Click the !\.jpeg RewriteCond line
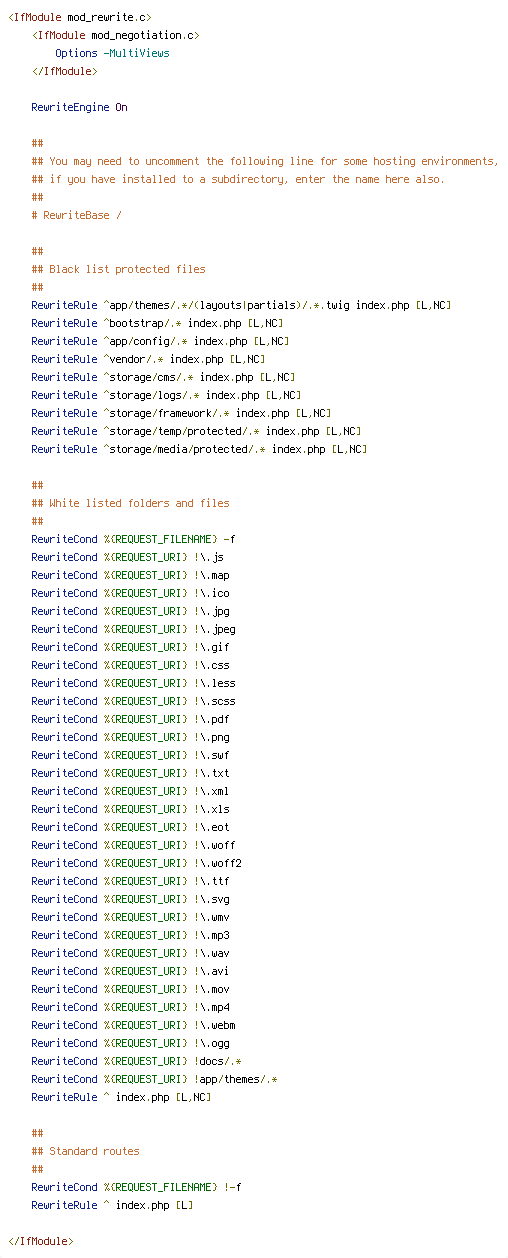The image size is (508, 1258). click(133, 629)
